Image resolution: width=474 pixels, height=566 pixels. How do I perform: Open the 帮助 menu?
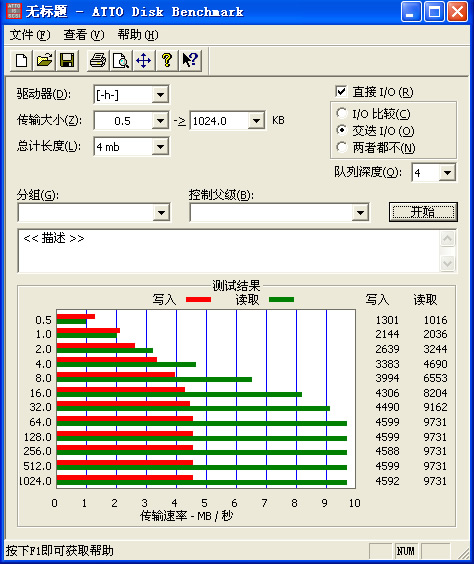pyautogui.click(x=138, y=35)
